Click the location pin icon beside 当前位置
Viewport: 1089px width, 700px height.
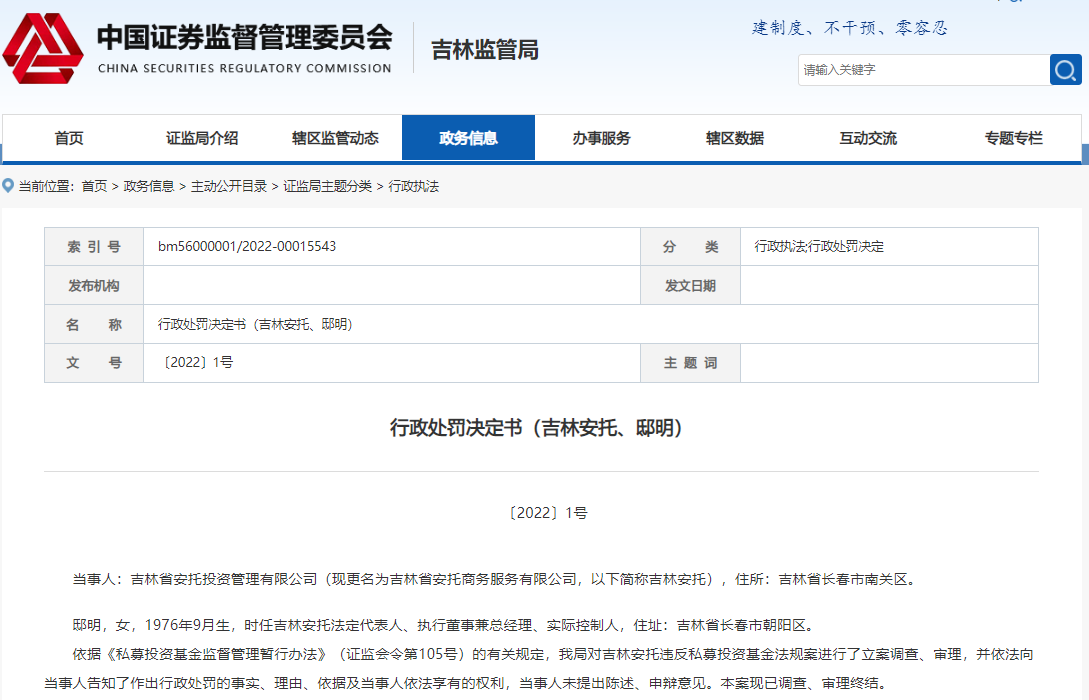point(8,186)
